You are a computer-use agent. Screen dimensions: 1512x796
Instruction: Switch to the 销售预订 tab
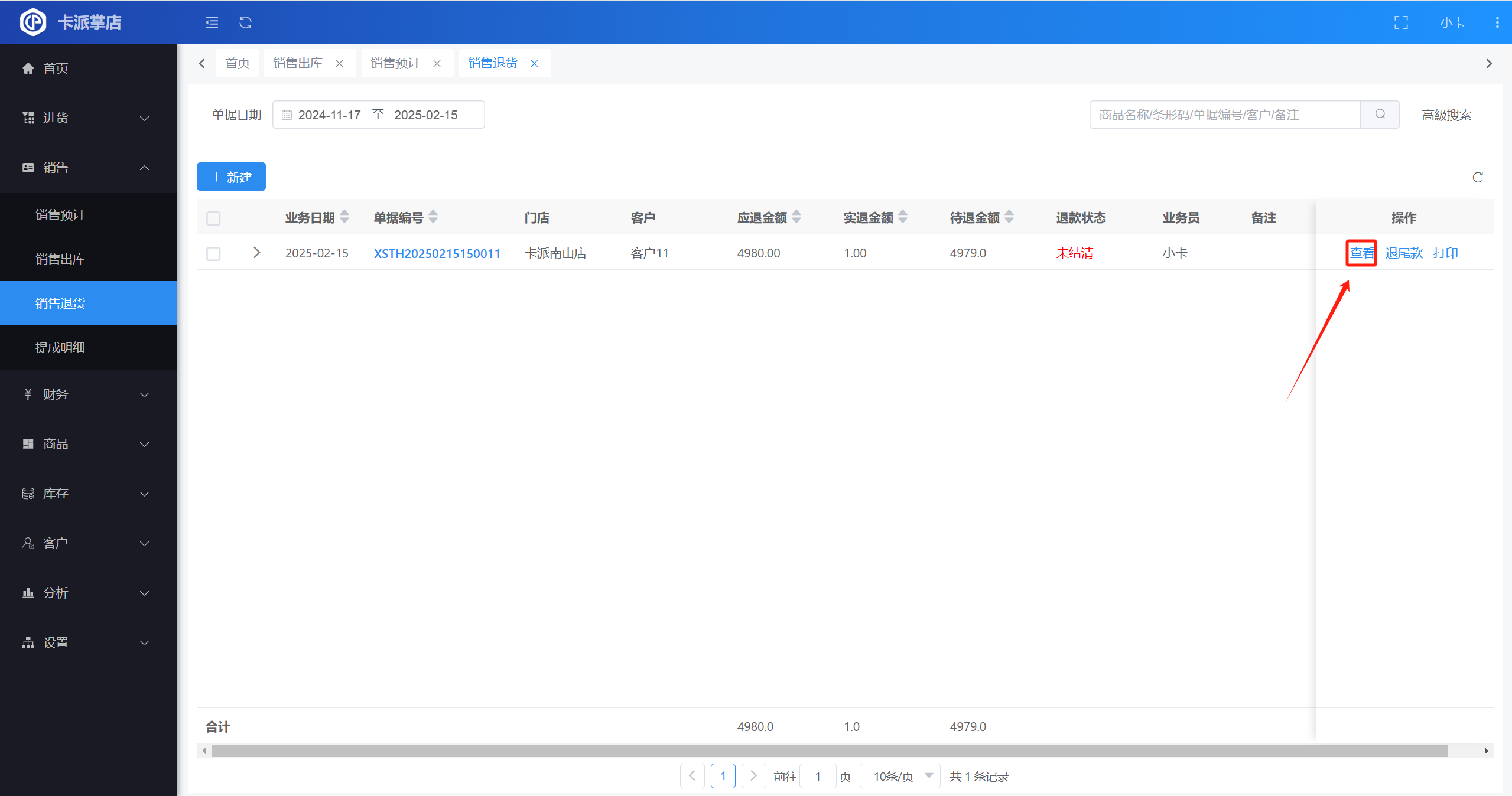click(x=395, y=63)
